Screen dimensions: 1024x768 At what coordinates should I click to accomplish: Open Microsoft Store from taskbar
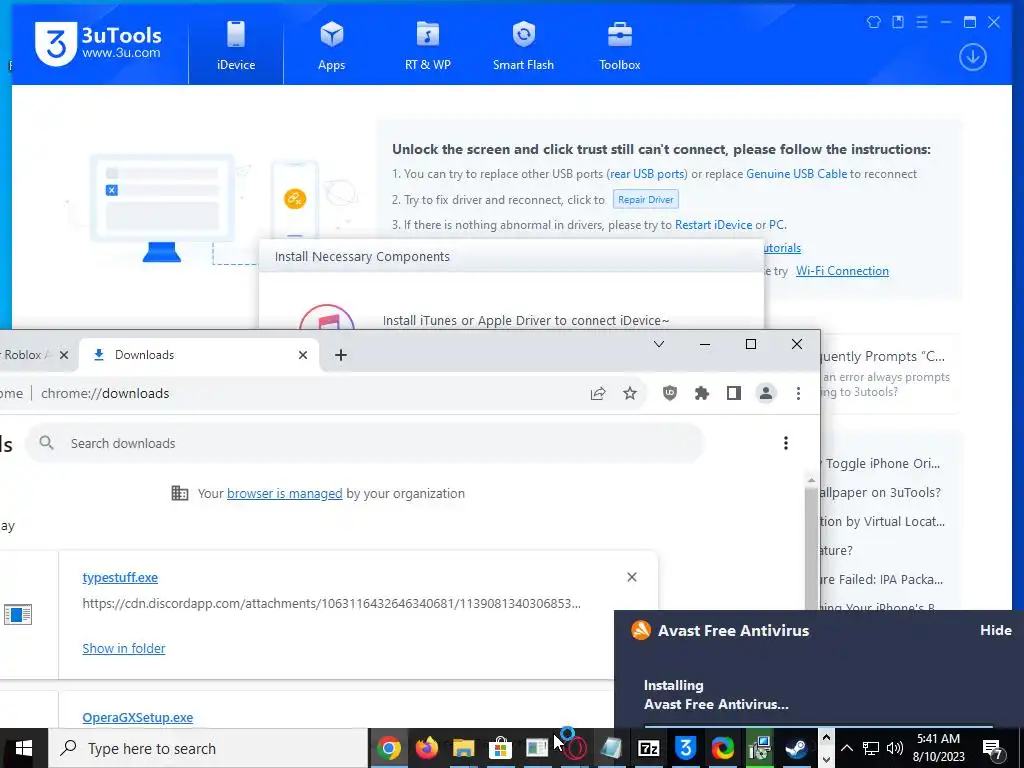[x=500, y=748]
